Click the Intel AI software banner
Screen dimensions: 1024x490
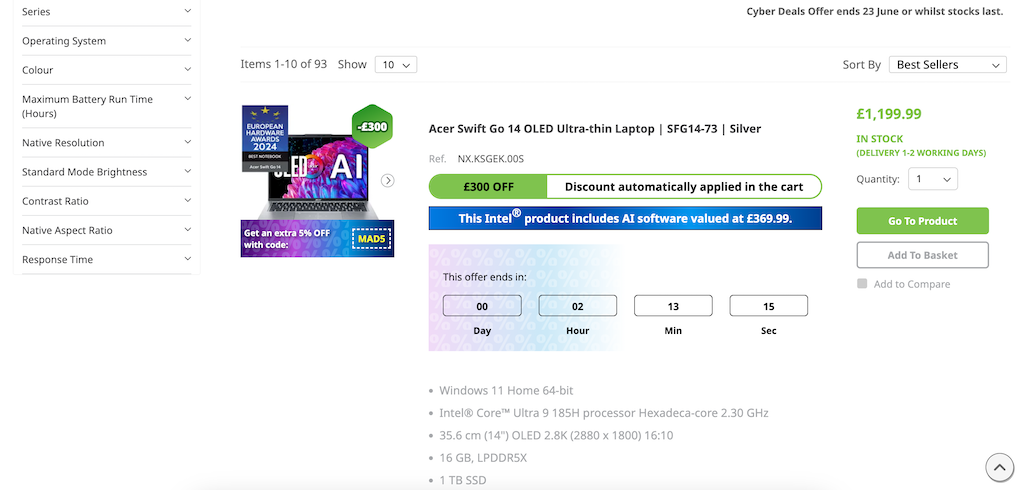click(x=625, y=218)
